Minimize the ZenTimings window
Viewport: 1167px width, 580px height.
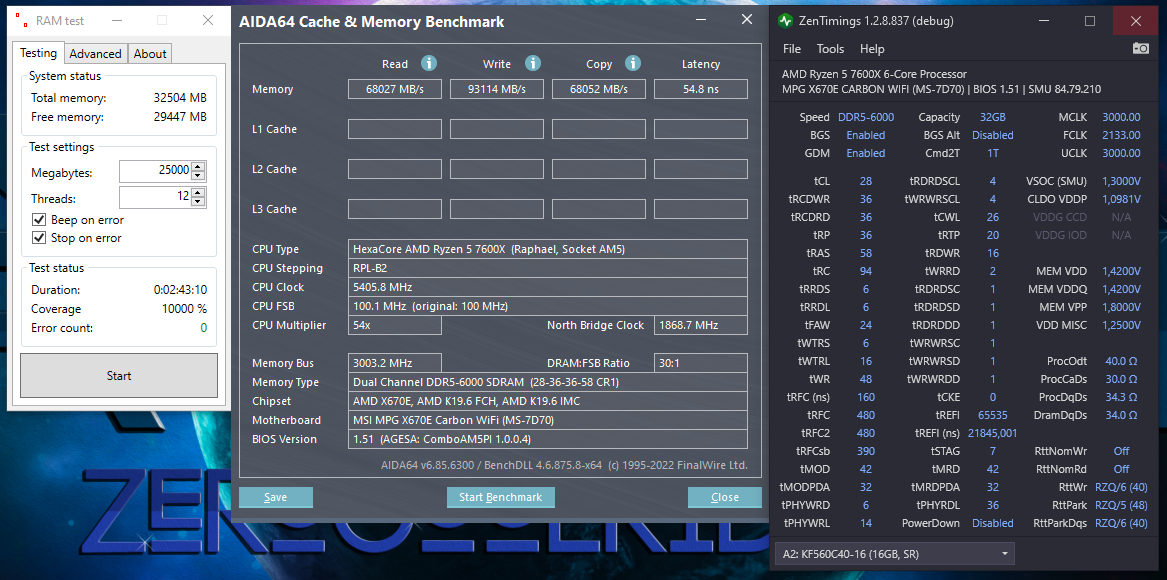point(1044,21)
